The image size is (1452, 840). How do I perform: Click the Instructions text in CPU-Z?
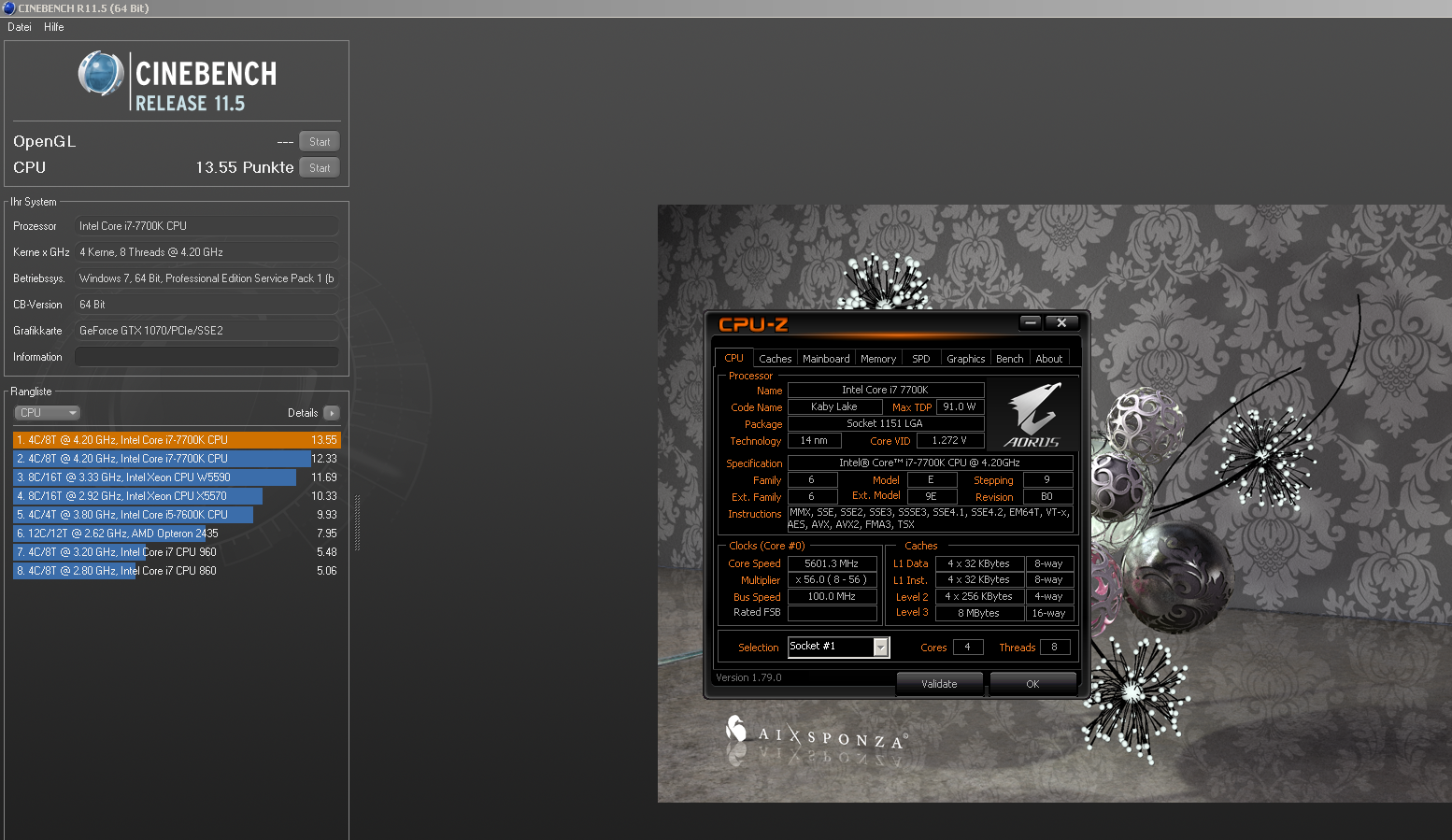tap(930, 519)
